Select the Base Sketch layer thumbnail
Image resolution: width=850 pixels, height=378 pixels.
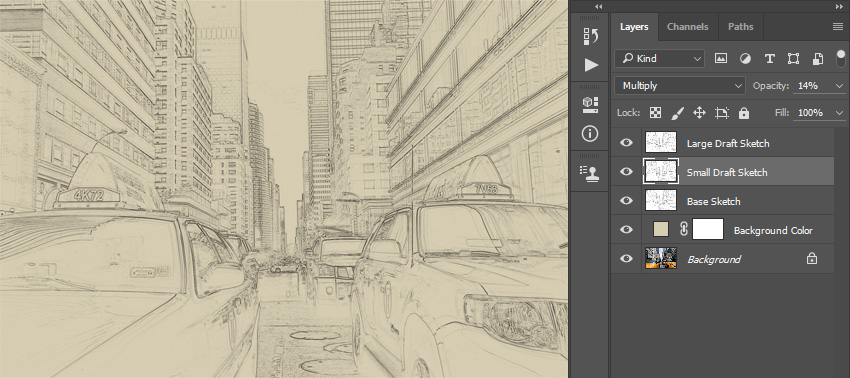661,201
